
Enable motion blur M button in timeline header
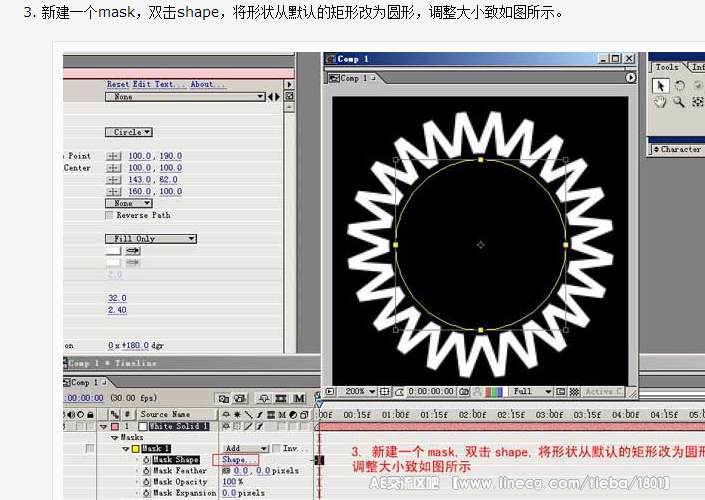[299, 398]
